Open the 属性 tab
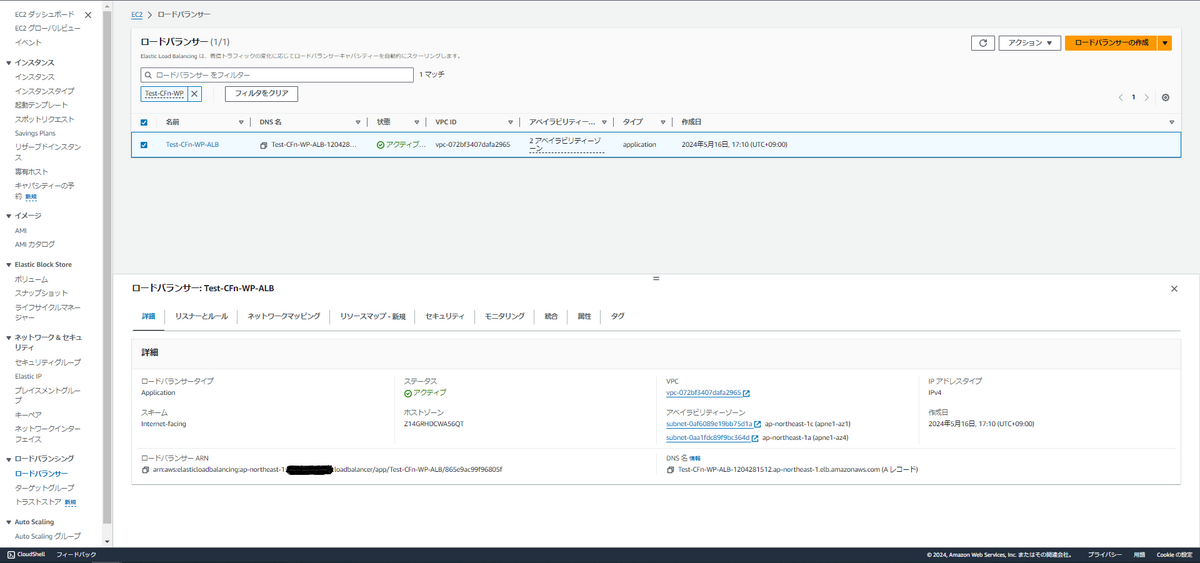 coord(584,316)
